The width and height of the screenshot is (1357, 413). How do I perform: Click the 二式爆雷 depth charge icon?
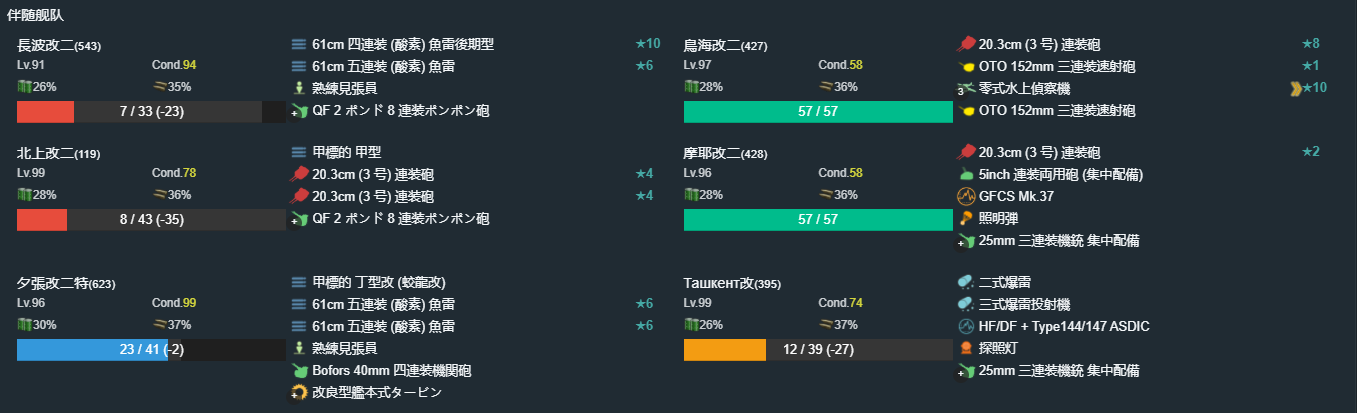tap(966, 283)
